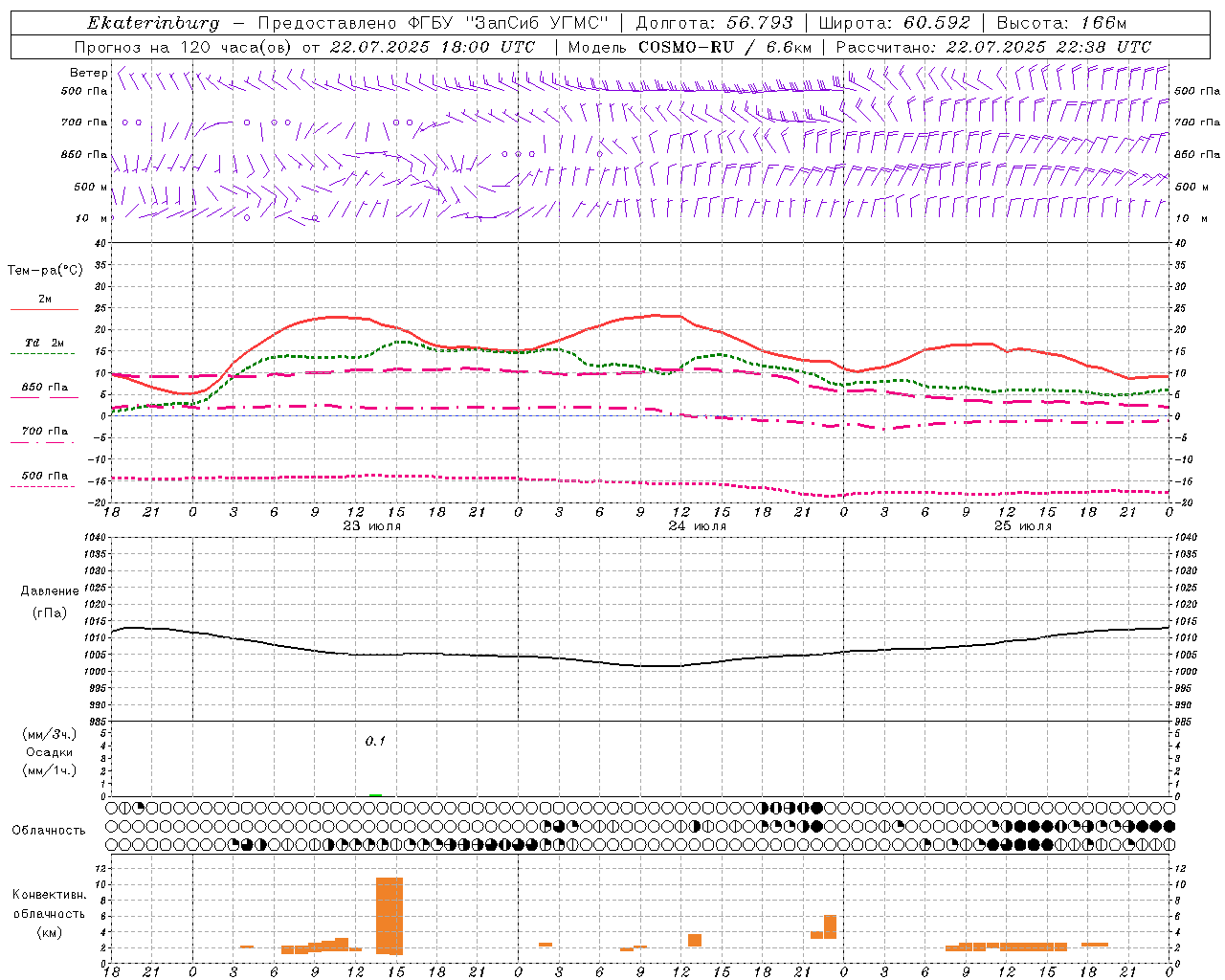Click the Конвективн. label

click(x=50, y=895)
